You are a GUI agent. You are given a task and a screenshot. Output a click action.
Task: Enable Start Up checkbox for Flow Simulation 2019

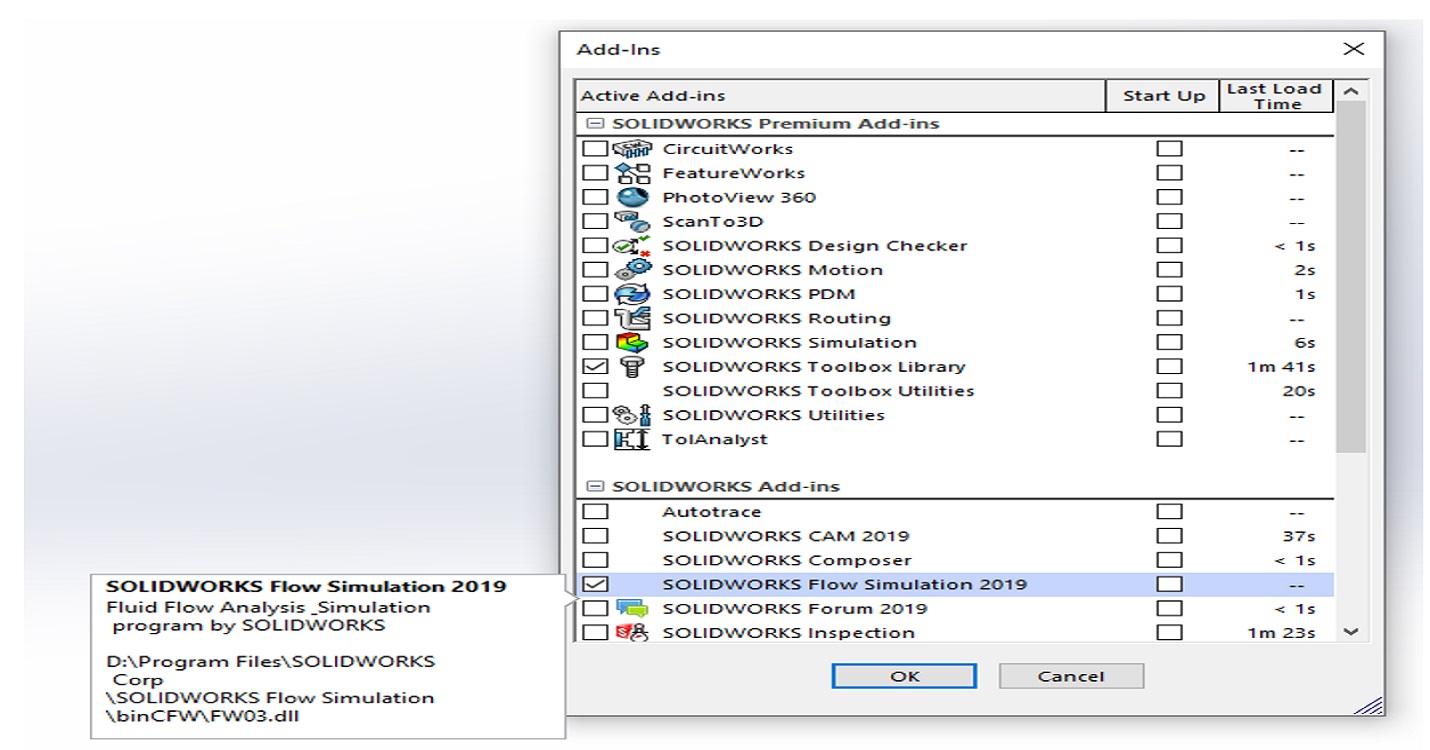(1169, 584)
